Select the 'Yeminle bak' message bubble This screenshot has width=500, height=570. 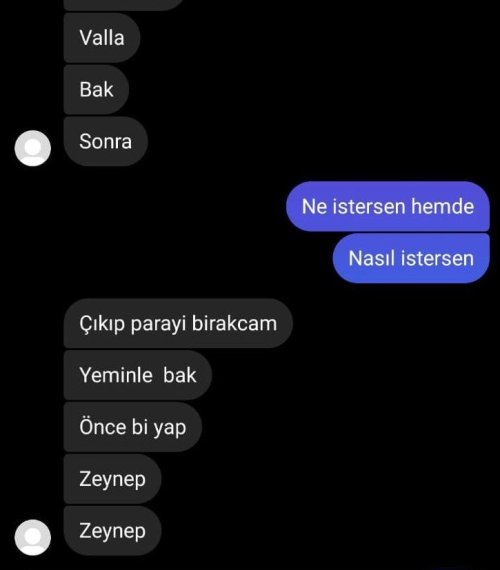138,375
